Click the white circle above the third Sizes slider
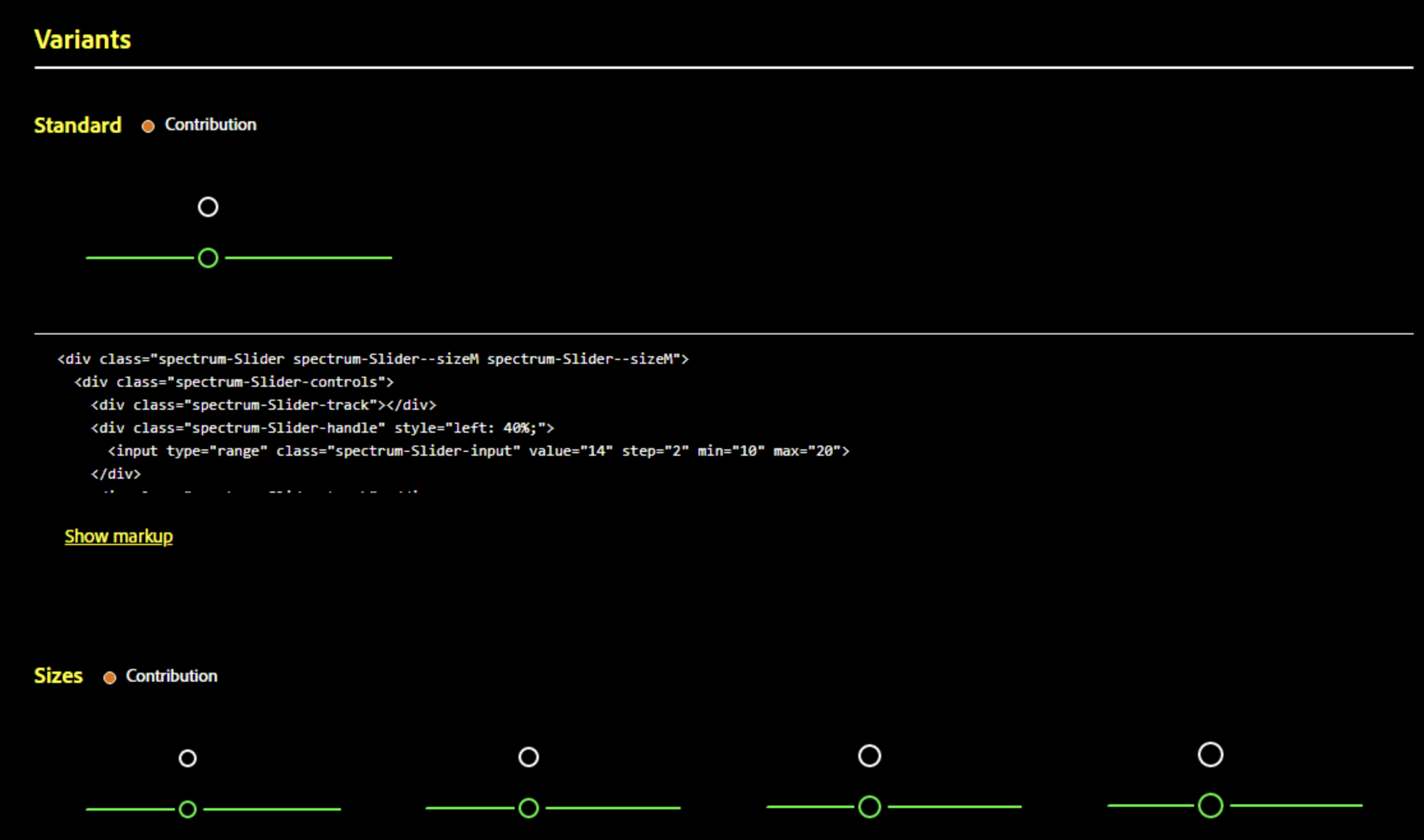This screenshot has height=840, width=1424. pyautogui.click(x=870, y=756)
